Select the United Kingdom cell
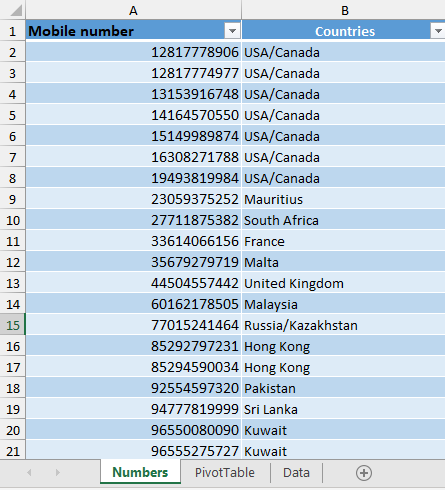The width and height of the screenshot is (445, 490). point(343,283)
